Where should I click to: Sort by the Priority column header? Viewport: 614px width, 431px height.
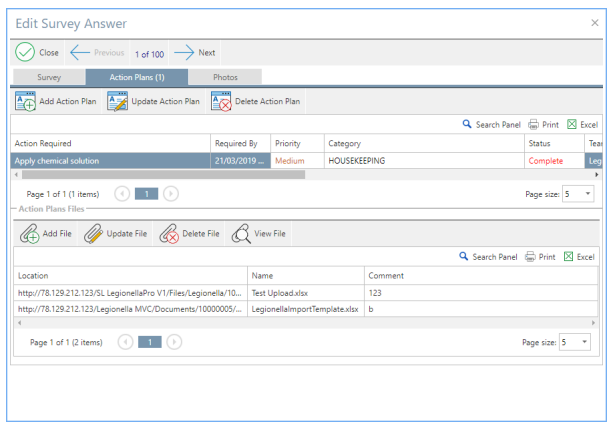pyautogui.click(x=287, y=144)
